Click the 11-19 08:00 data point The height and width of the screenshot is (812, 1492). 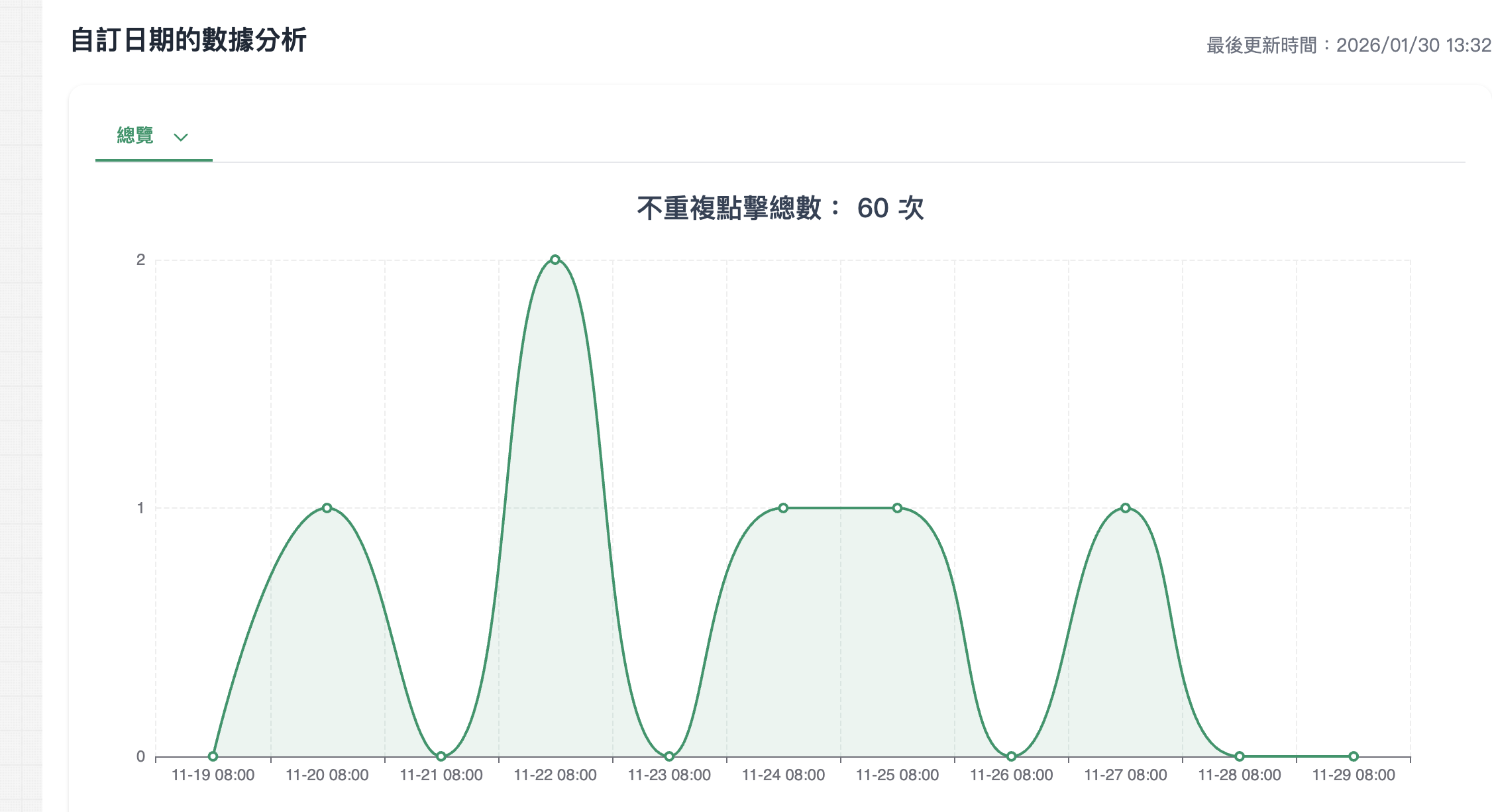click(x=213, y=756)
